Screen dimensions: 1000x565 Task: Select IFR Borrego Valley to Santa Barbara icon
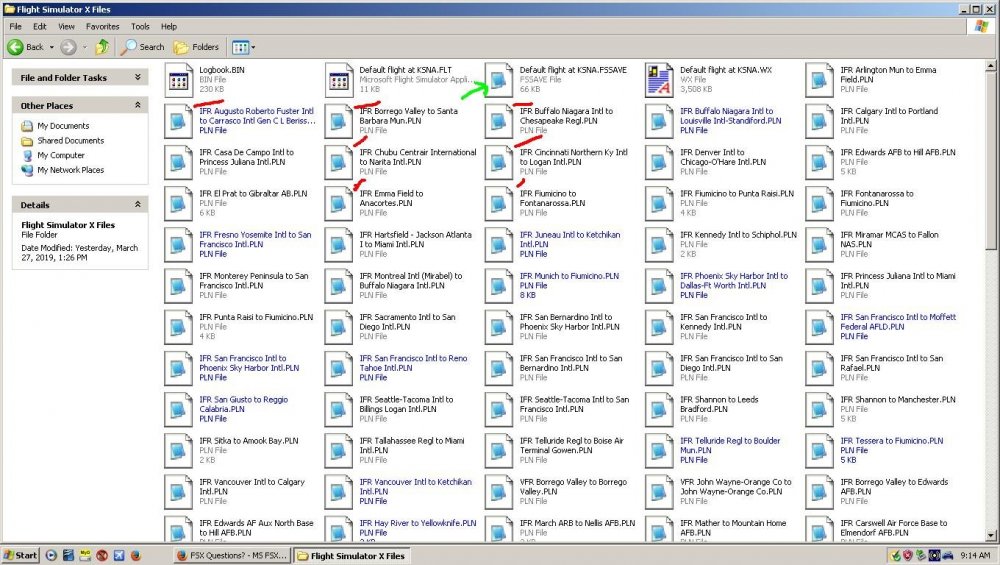point(339,121)
